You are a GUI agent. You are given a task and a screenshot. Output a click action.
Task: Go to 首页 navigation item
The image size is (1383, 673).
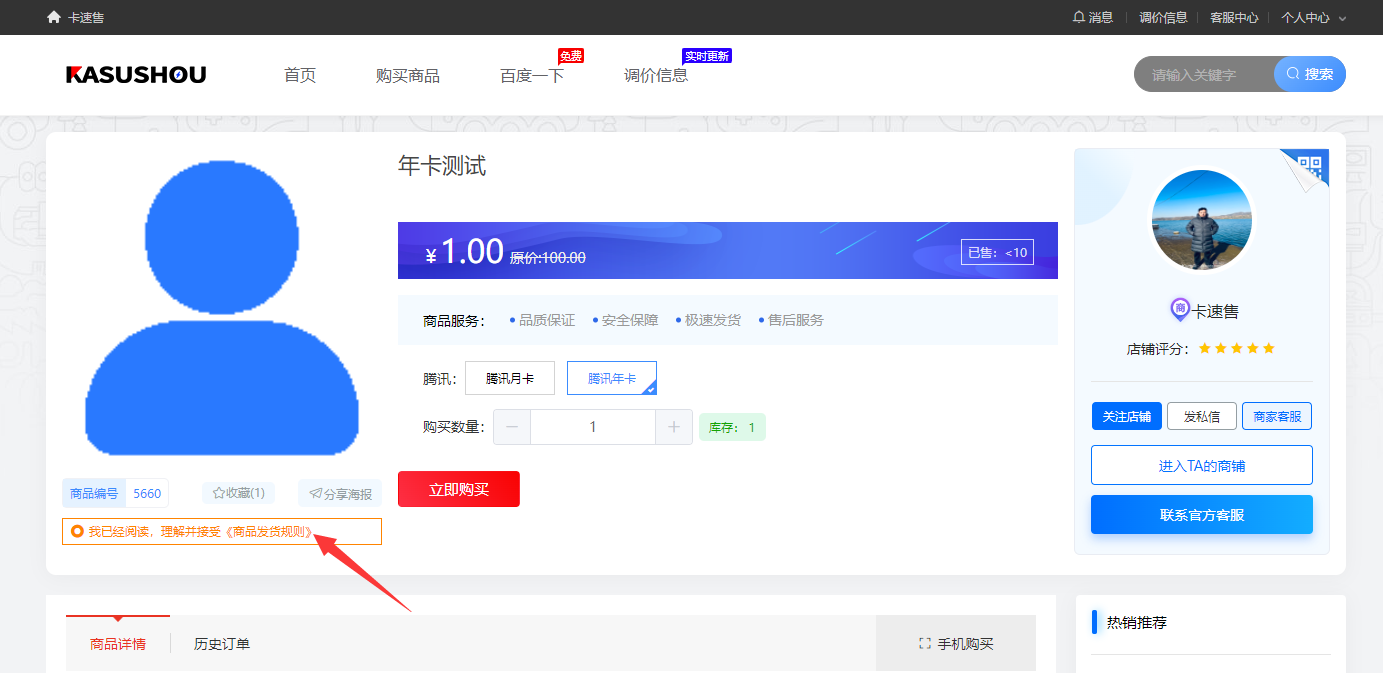point(300,75)
